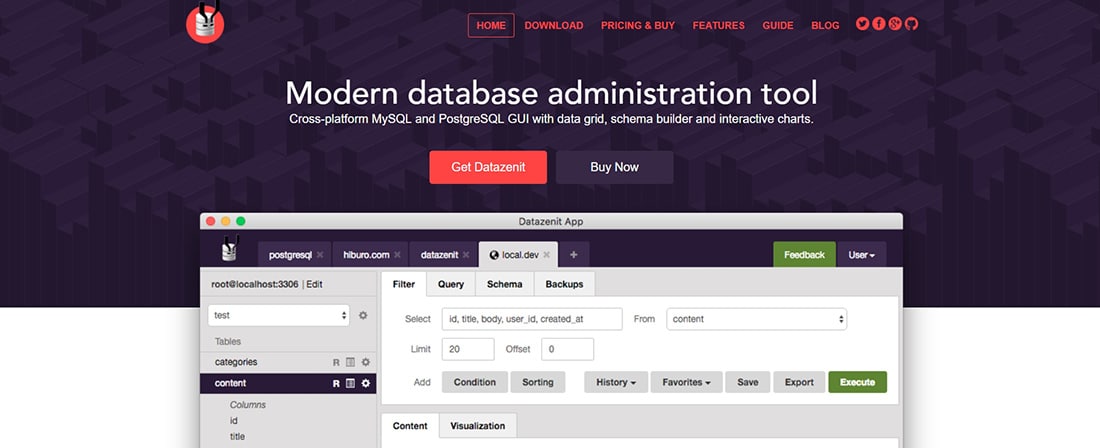Add a new connection tab with plus
The height and width of the screenshot is (448, 1100).
[573, 255]
